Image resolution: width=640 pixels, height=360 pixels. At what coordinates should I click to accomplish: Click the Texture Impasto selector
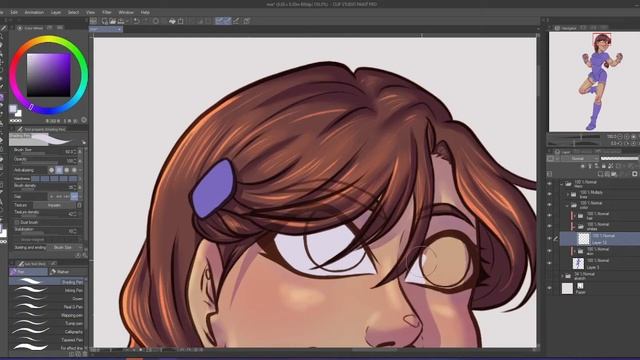pyautogui.click(x=54, y=205)
